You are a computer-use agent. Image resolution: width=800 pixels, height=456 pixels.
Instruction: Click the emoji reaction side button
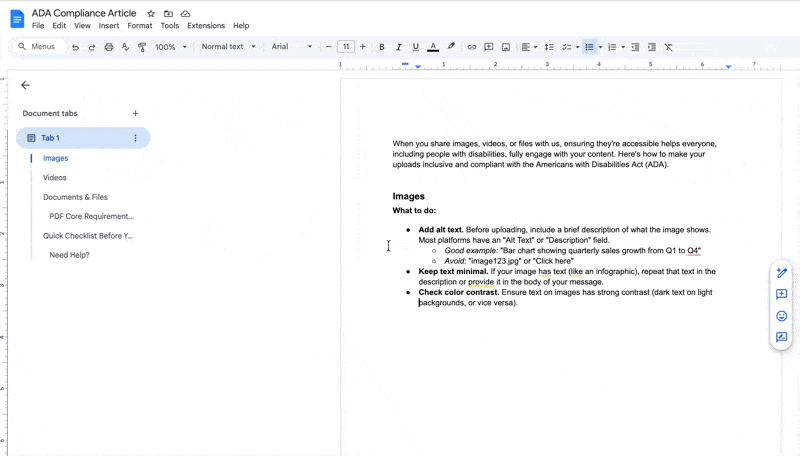tap(782, 316)
